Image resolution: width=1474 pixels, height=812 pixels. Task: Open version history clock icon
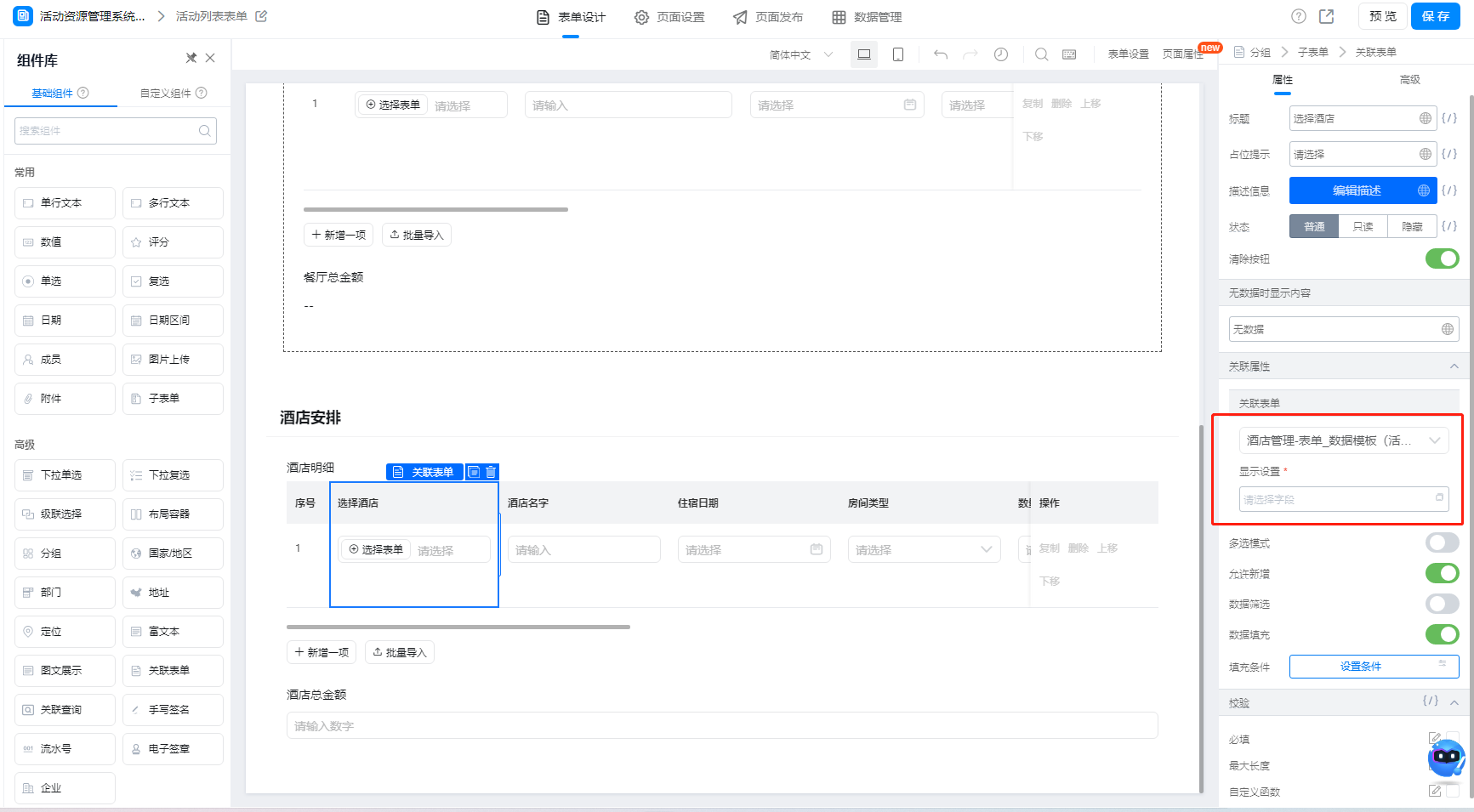[1001, 54]
